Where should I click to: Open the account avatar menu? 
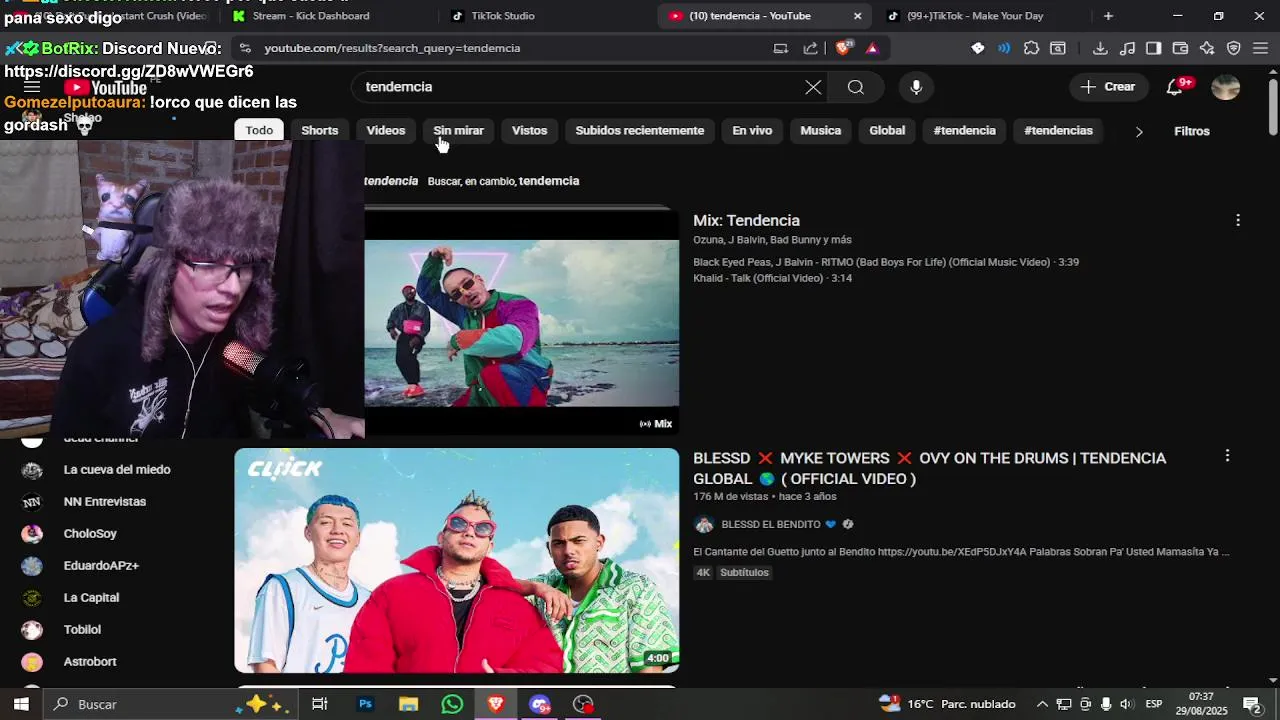(x=1225, y=87)
